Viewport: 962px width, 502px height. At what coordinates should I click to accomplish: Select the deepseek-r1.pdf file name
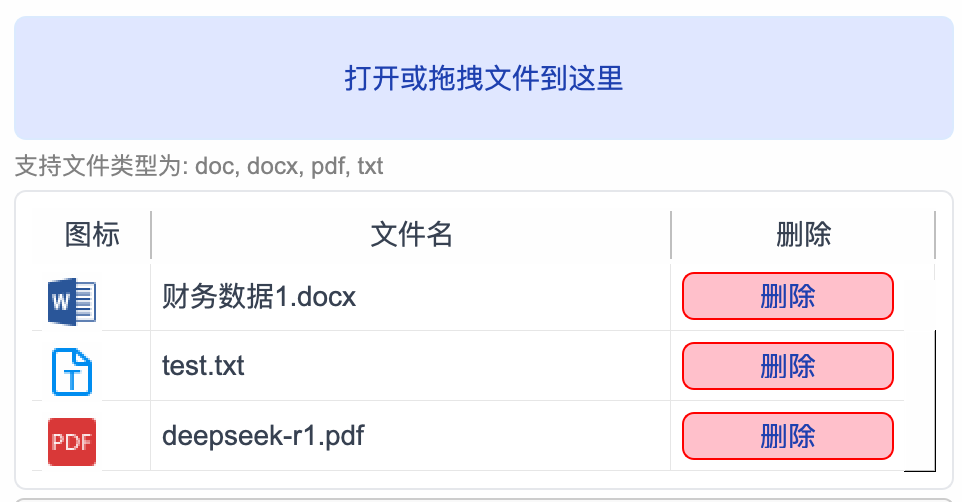point(263,436)
